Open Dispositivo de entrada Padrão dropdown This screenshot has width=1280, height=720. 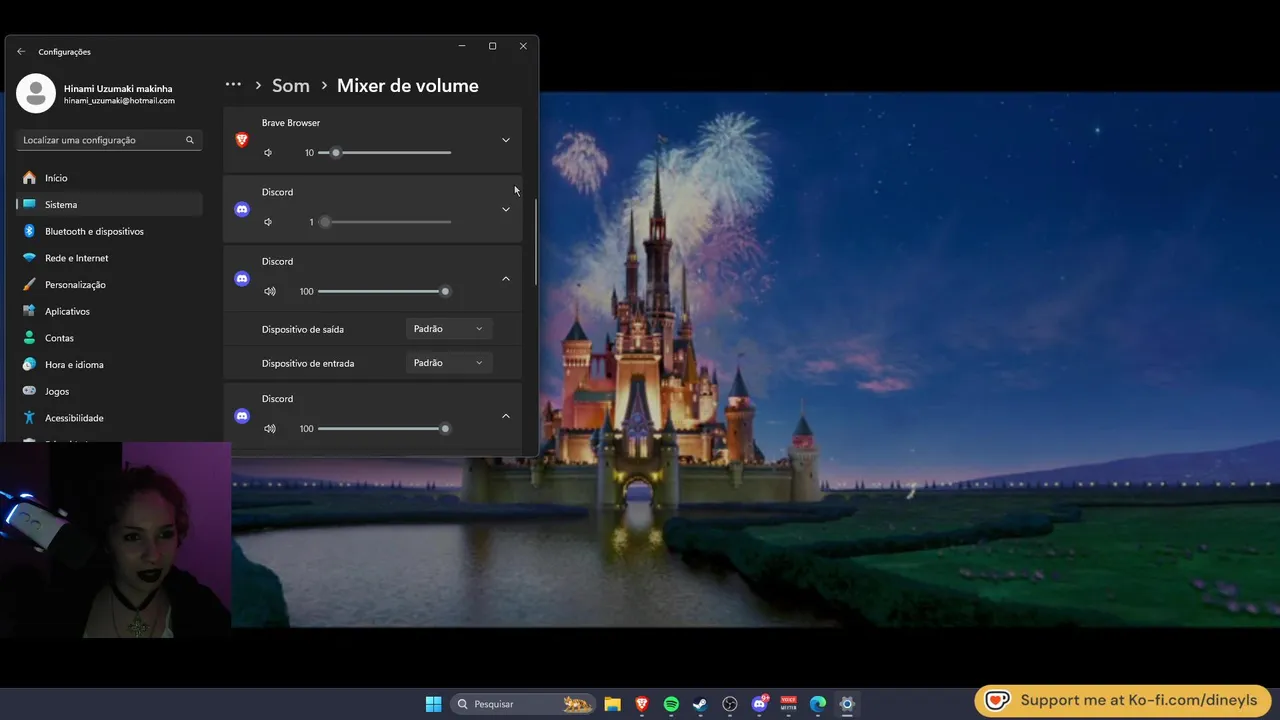pyautogui.click(x=448, y=362)
